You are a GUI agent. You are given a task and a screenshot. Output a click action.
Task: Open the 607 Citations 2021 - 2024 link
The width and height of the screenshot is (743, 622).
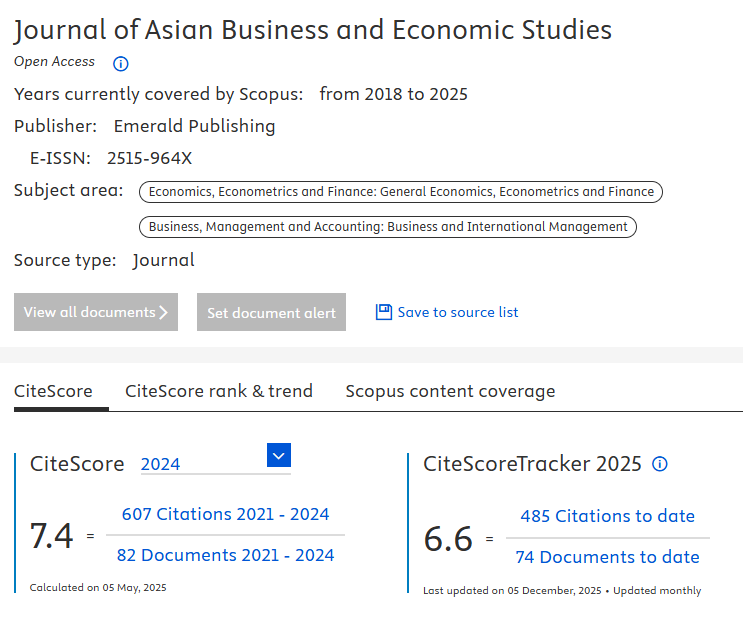pos(225,514)
